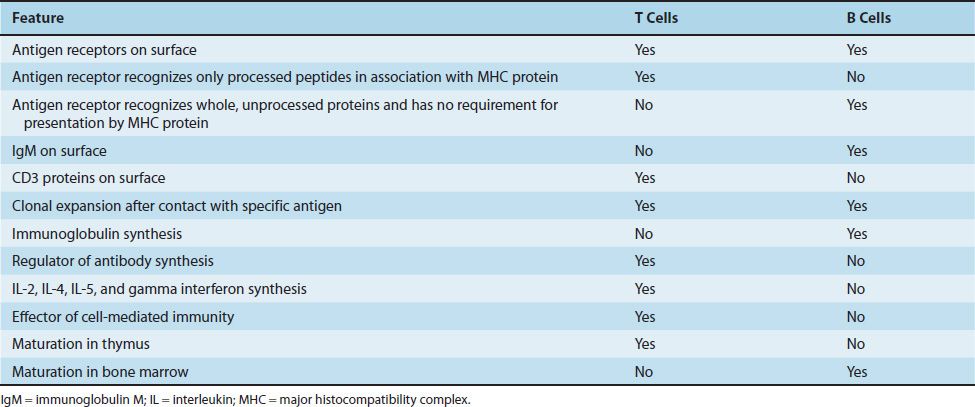This screenshot has height=407, width=975.
Task: Click B Cells value for 'CD3 proteins on surface'
Action: [856, 178]
